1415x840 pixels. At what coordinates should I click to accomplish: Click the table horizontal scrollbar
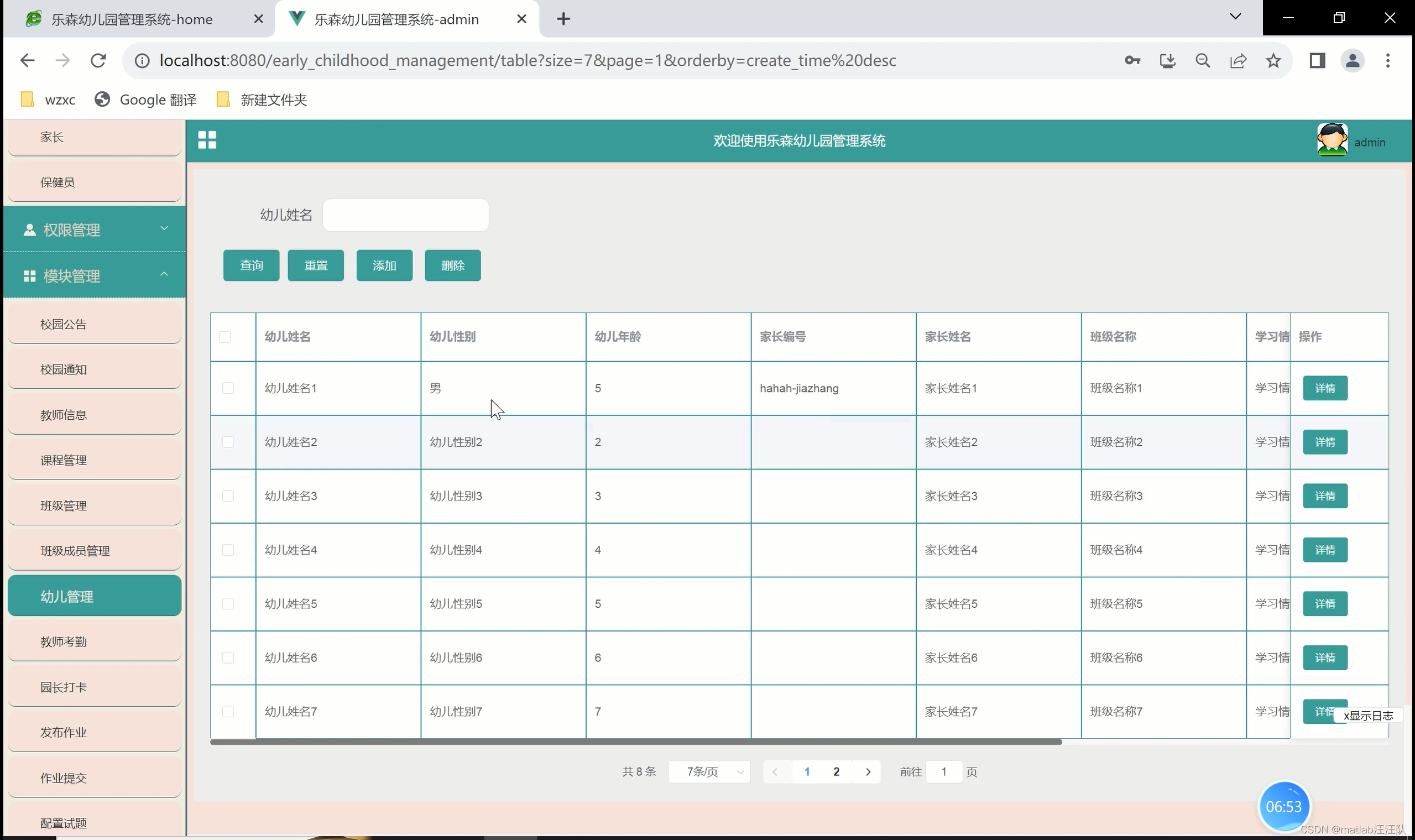635,742
